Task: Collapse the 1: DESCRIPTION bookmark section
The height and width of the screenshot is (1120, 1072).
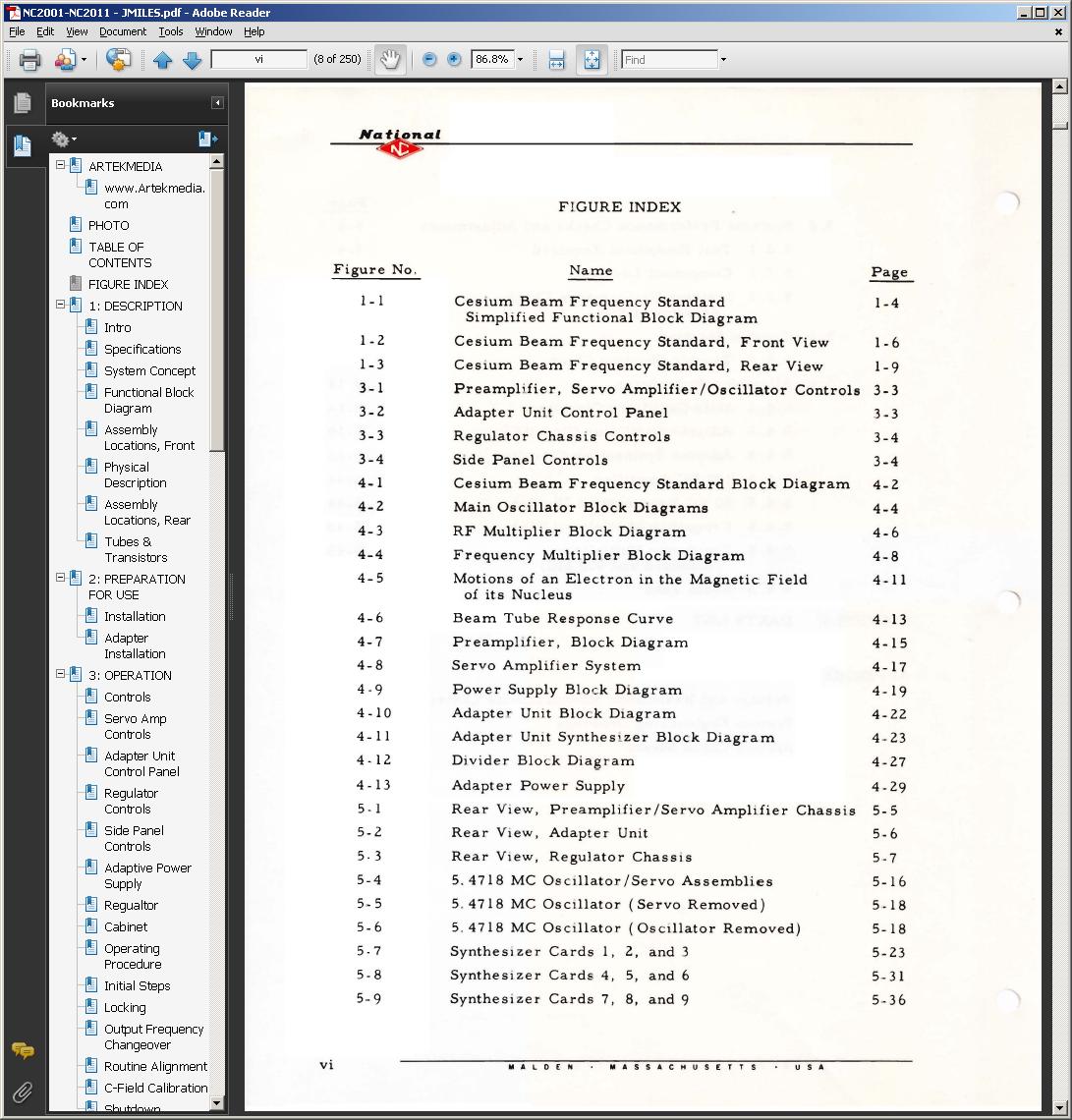Action: 61,305
